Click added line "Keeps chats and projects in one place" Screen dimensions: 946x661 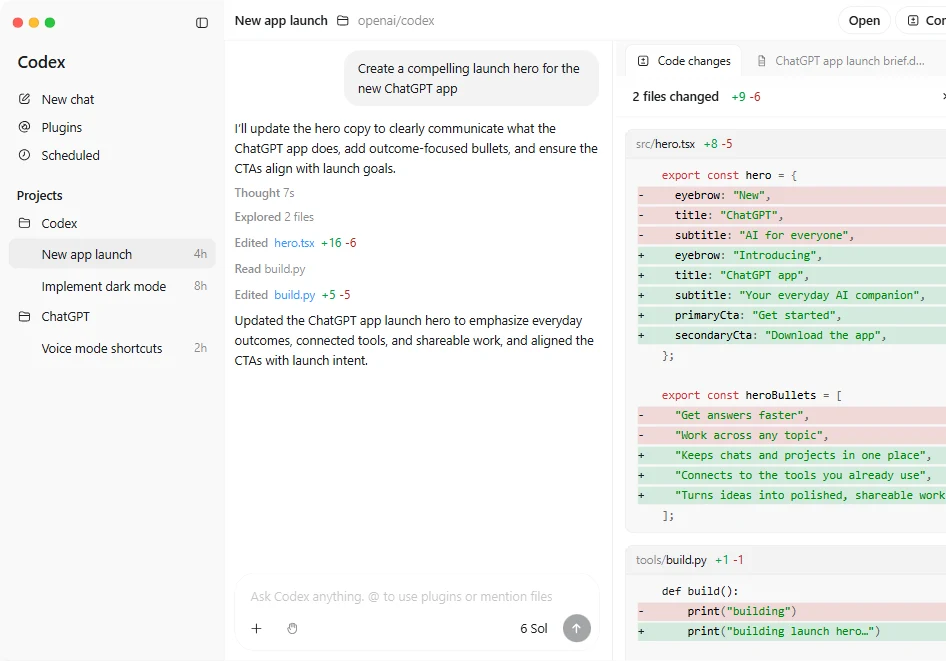click(x=792, y=455)
